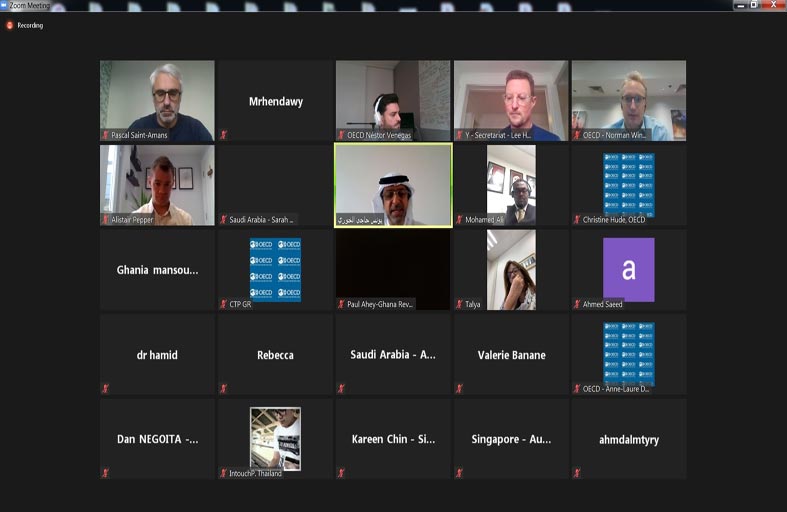Select the IntouchP. Thailand profile picture
The height and width of the screenshot is (512, 787).
(275, 437)
